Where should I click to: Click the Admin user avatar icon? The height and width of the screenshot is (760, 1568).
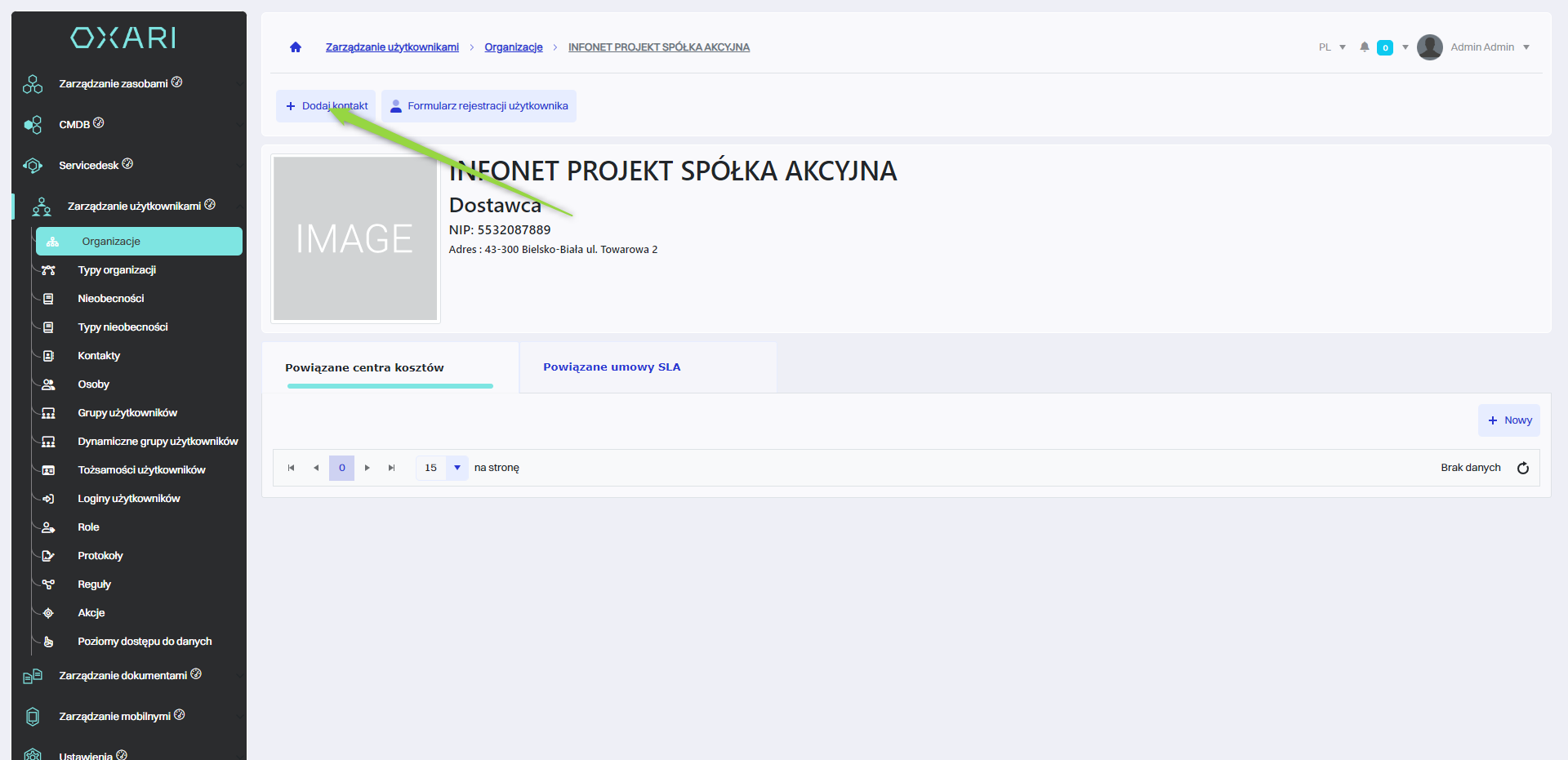pos(1429,47)
